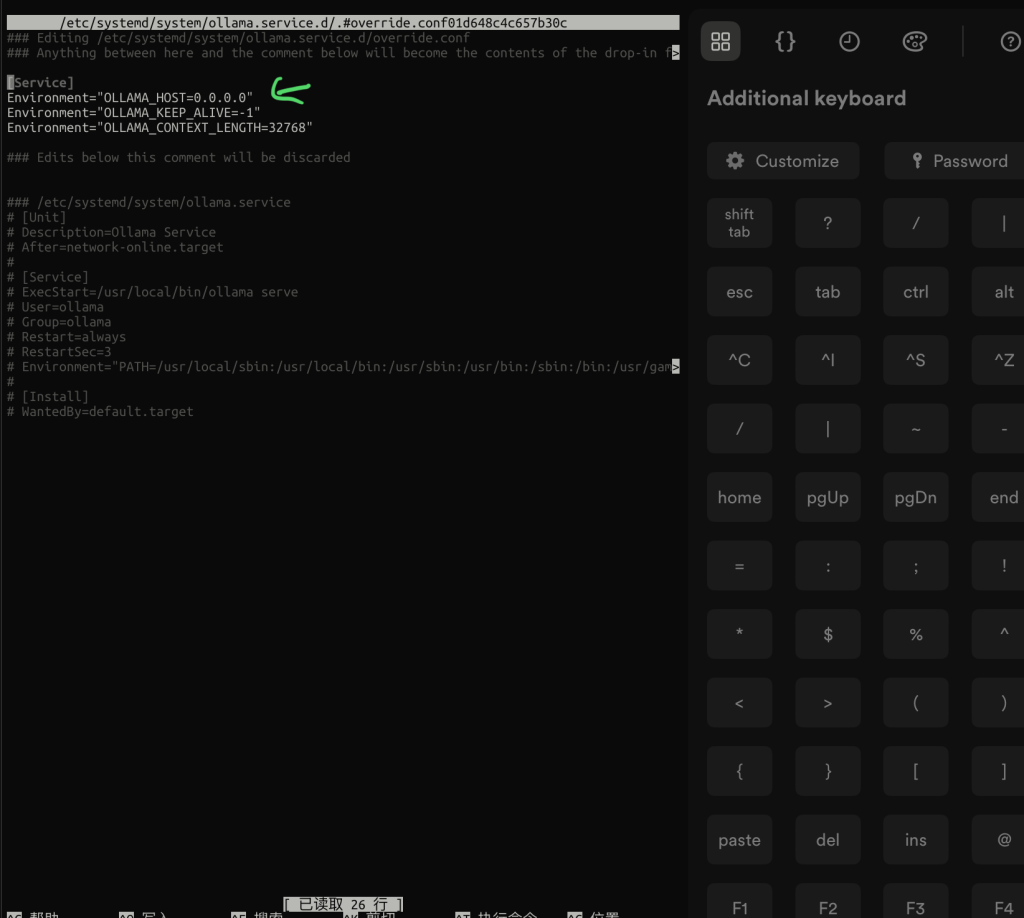Image resolution: width=1024 pixels, height=918 pixels.
Task: Place cursor on the OLLAMA_CONTEXT_LENGTH=32768 line
Action: (x=160, y=128)
